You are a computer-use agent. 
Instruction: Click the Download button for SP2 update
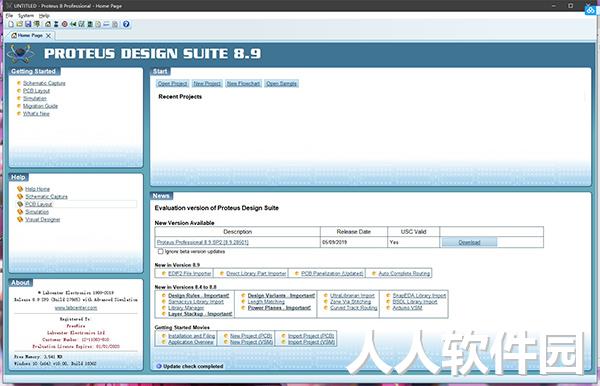(x=469, y=243)
